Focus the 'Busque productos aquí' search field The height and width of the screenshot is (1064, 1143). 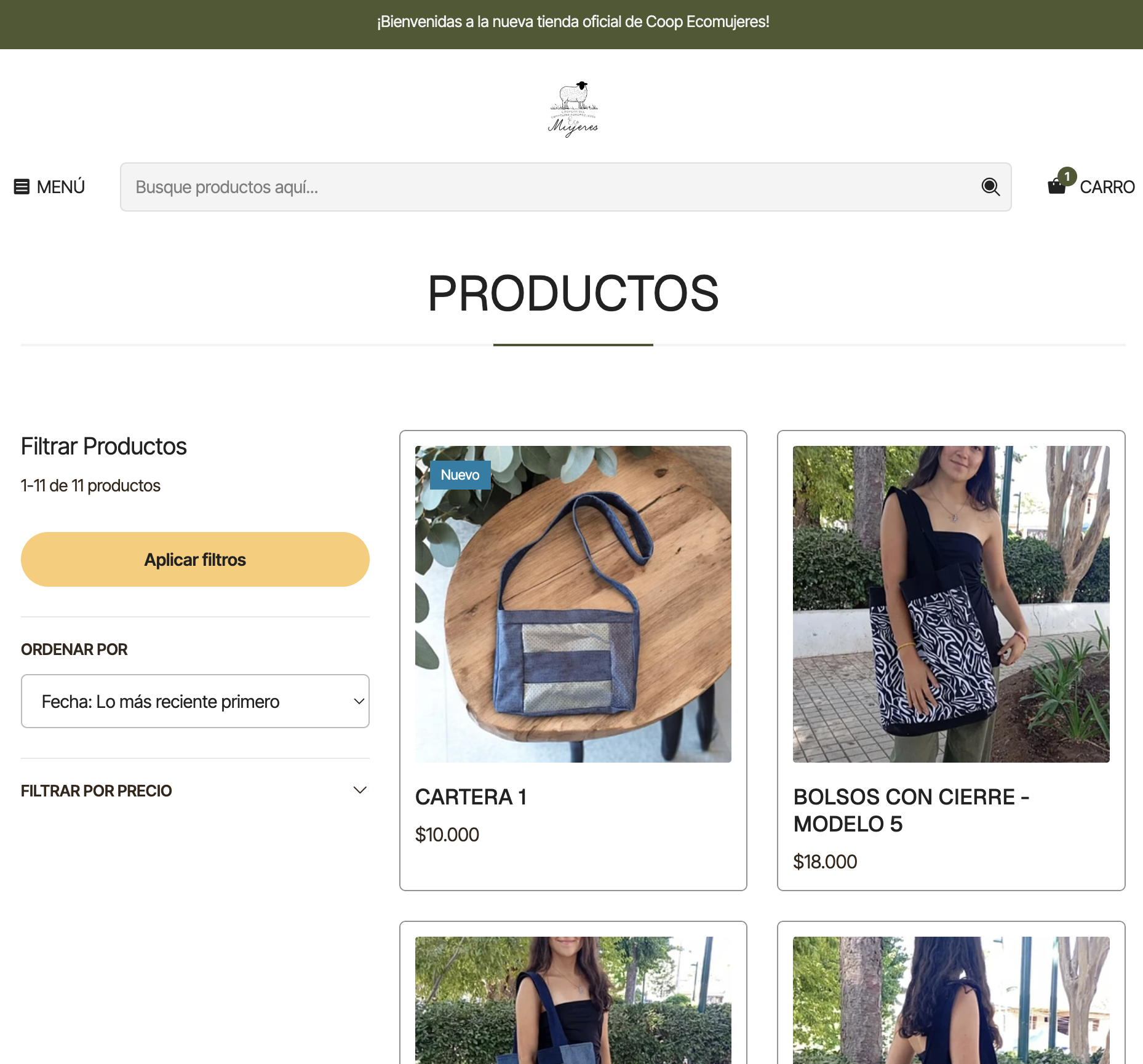(x=548, y=187)
